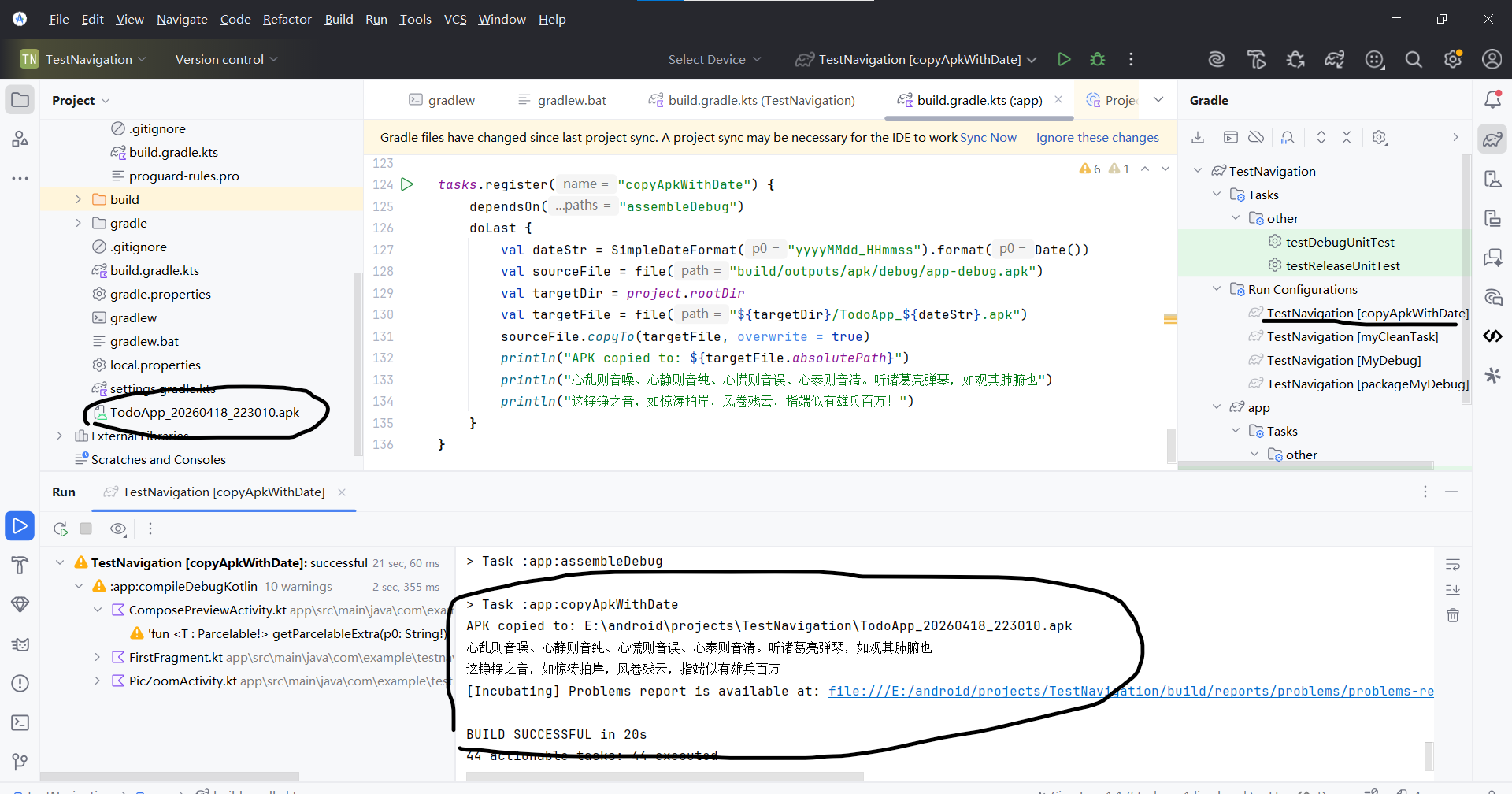Close the TestNavigation run tab
The width and height of the screenshot is (1512, 794).
(342, 492)
